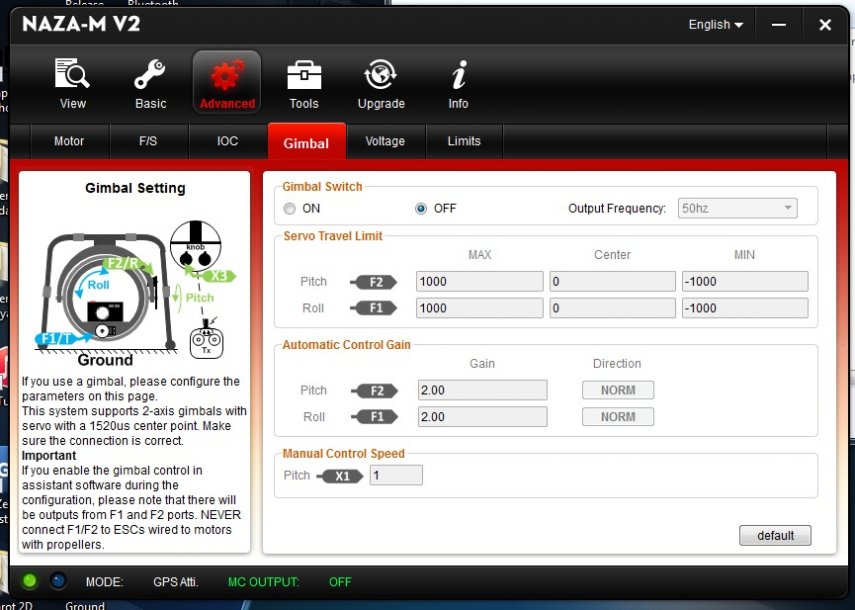This screenshot has width=855, height=610.
Task: Click F2 port badge in Automatic Control Gain
Action: click(375, 390)
